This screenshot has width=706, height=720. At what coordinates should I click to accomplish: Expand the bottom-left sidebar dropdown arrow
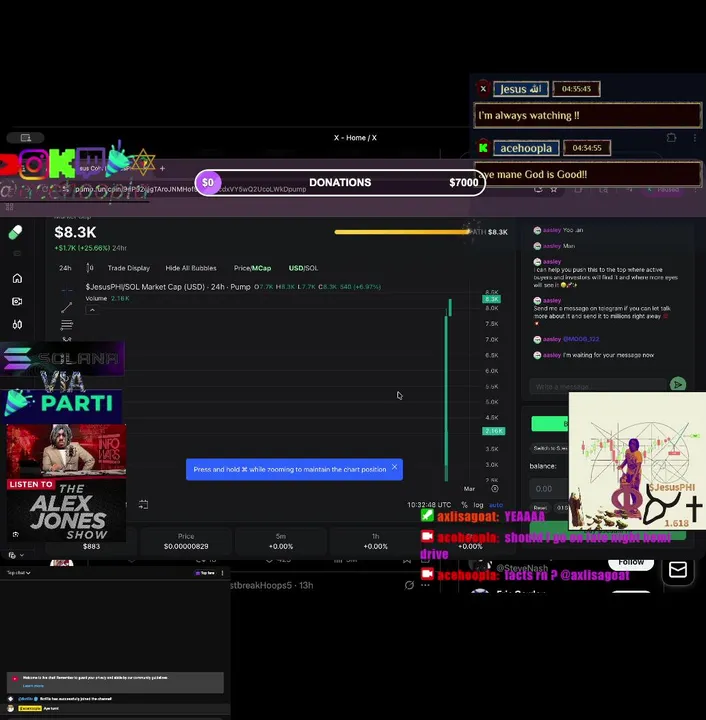(22, 555)
